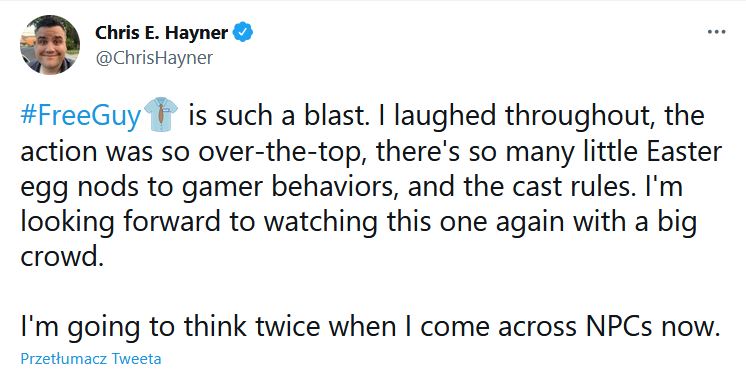Click the display name Chris E. Hayner
Viewport: 746px width, 376px height.
[x=162, y=33]
